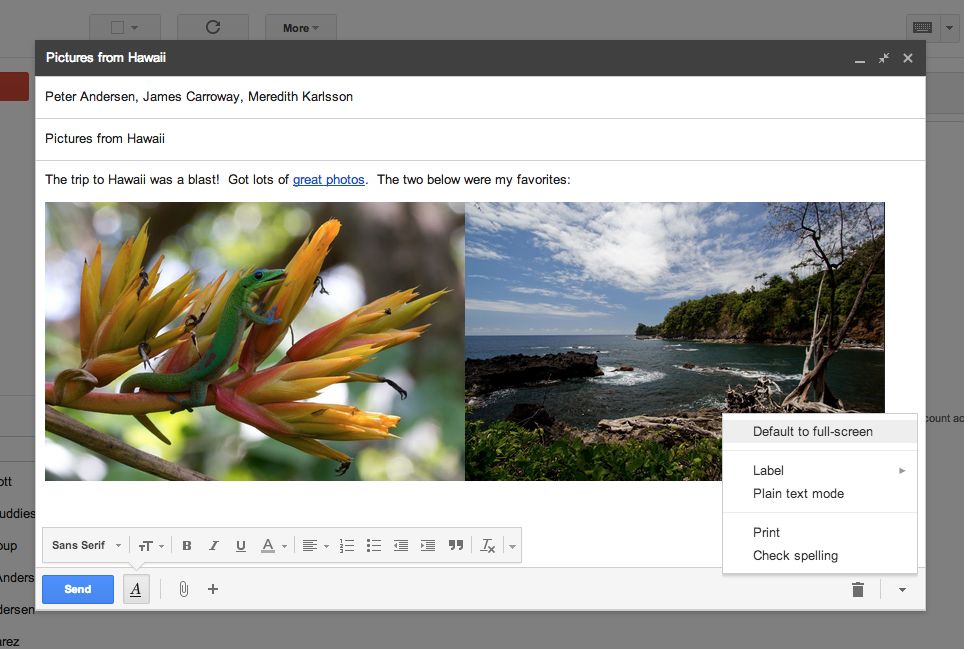
Task: Choose Default to full-screen
Action: 820,431
